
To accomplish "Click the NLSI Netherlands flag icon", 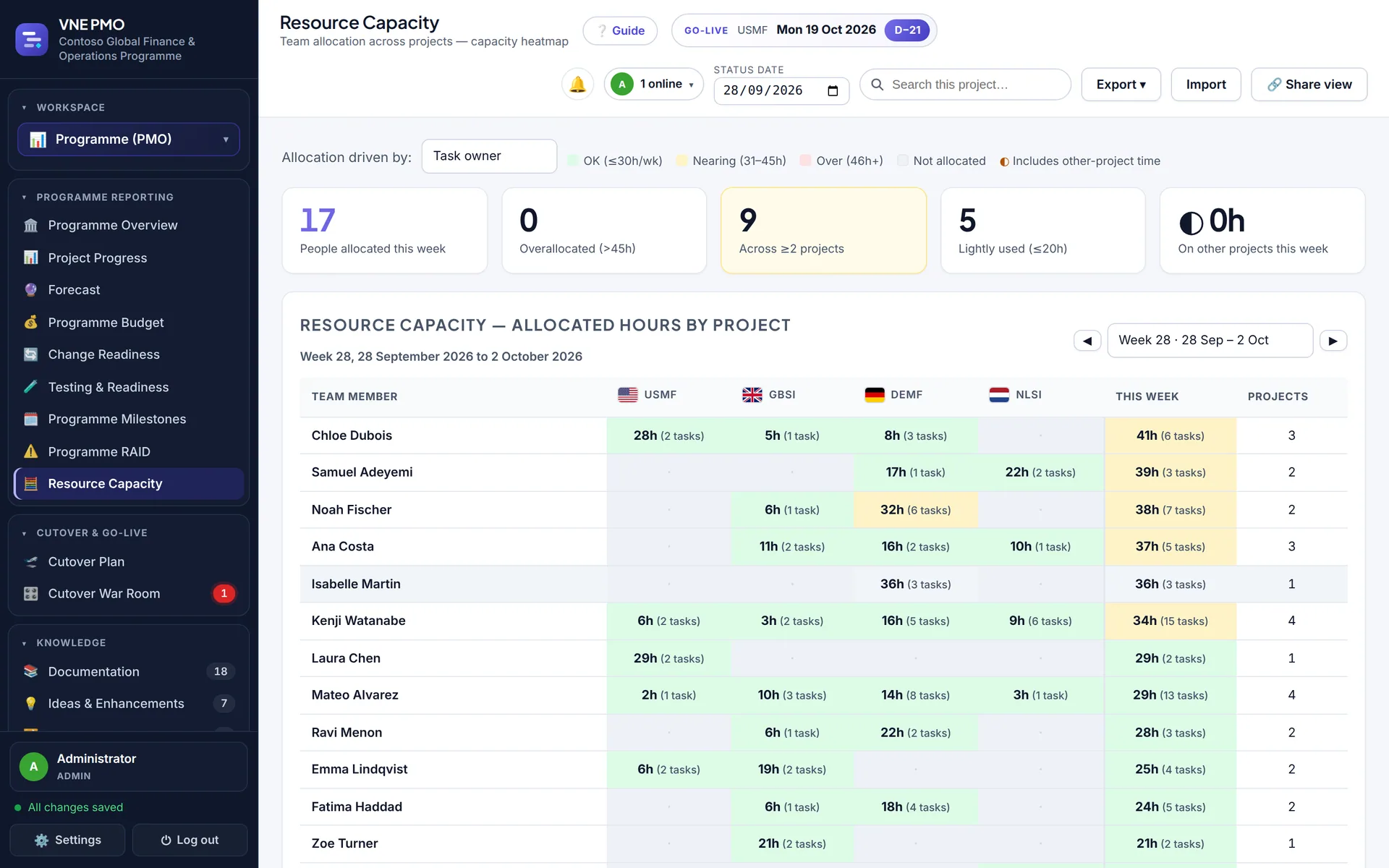I will click(999, 395).
